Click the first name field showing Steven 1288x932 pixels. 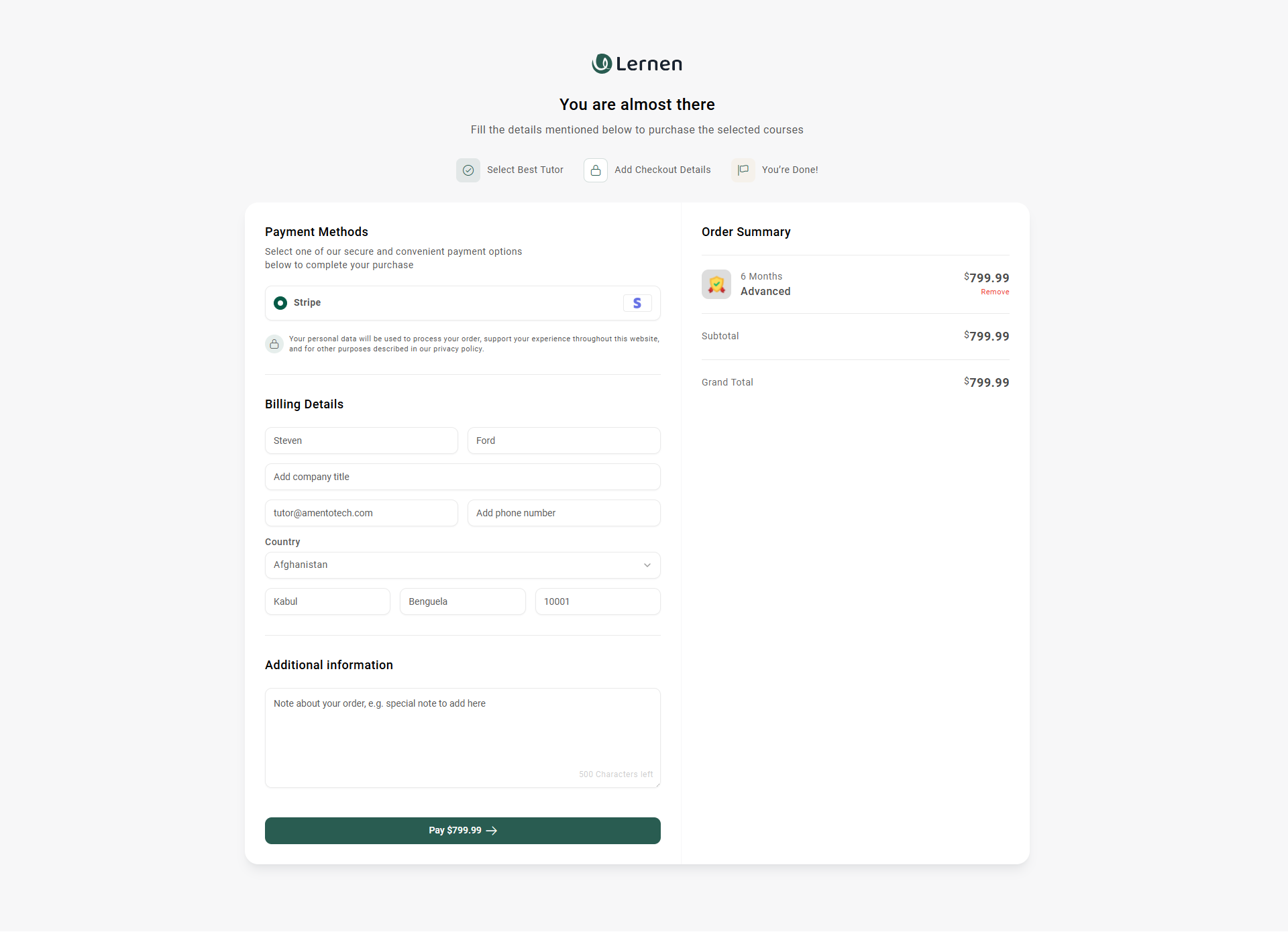pyautogui.click(x=361, y=441)
